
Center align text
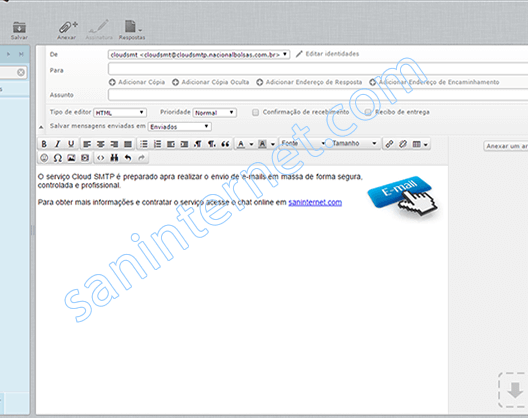pos(101,144)
